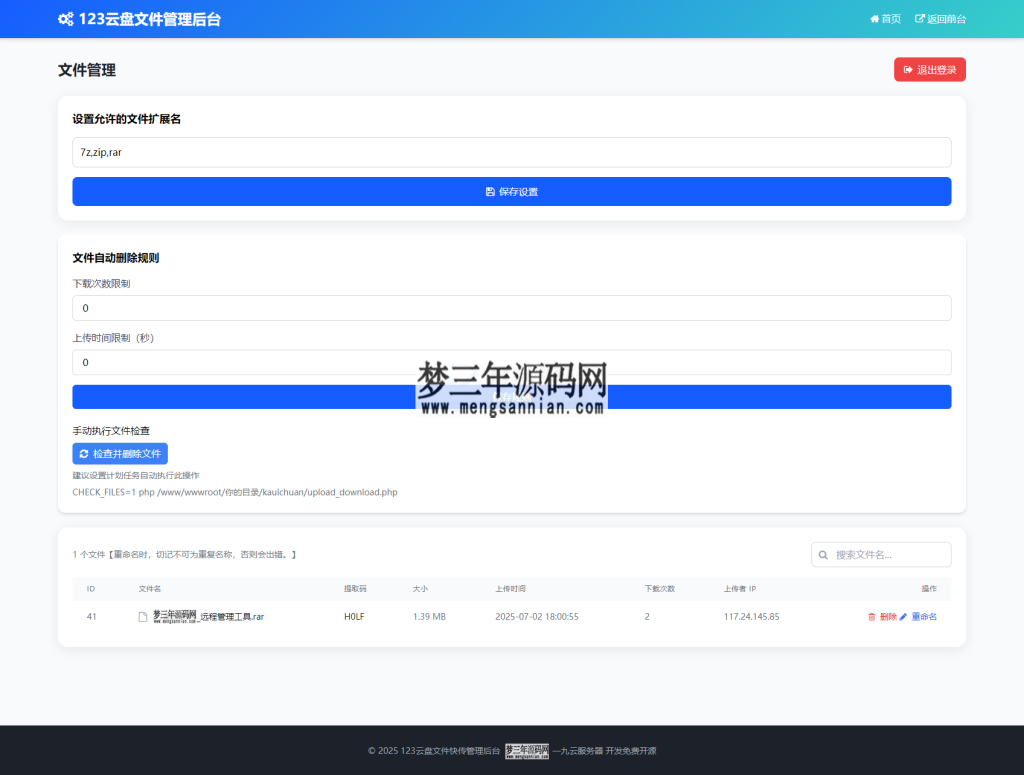1024x775 pixels.
Task: Click the allowed extensions field containing 7z,zip,rar
Action: coord(512,152)
